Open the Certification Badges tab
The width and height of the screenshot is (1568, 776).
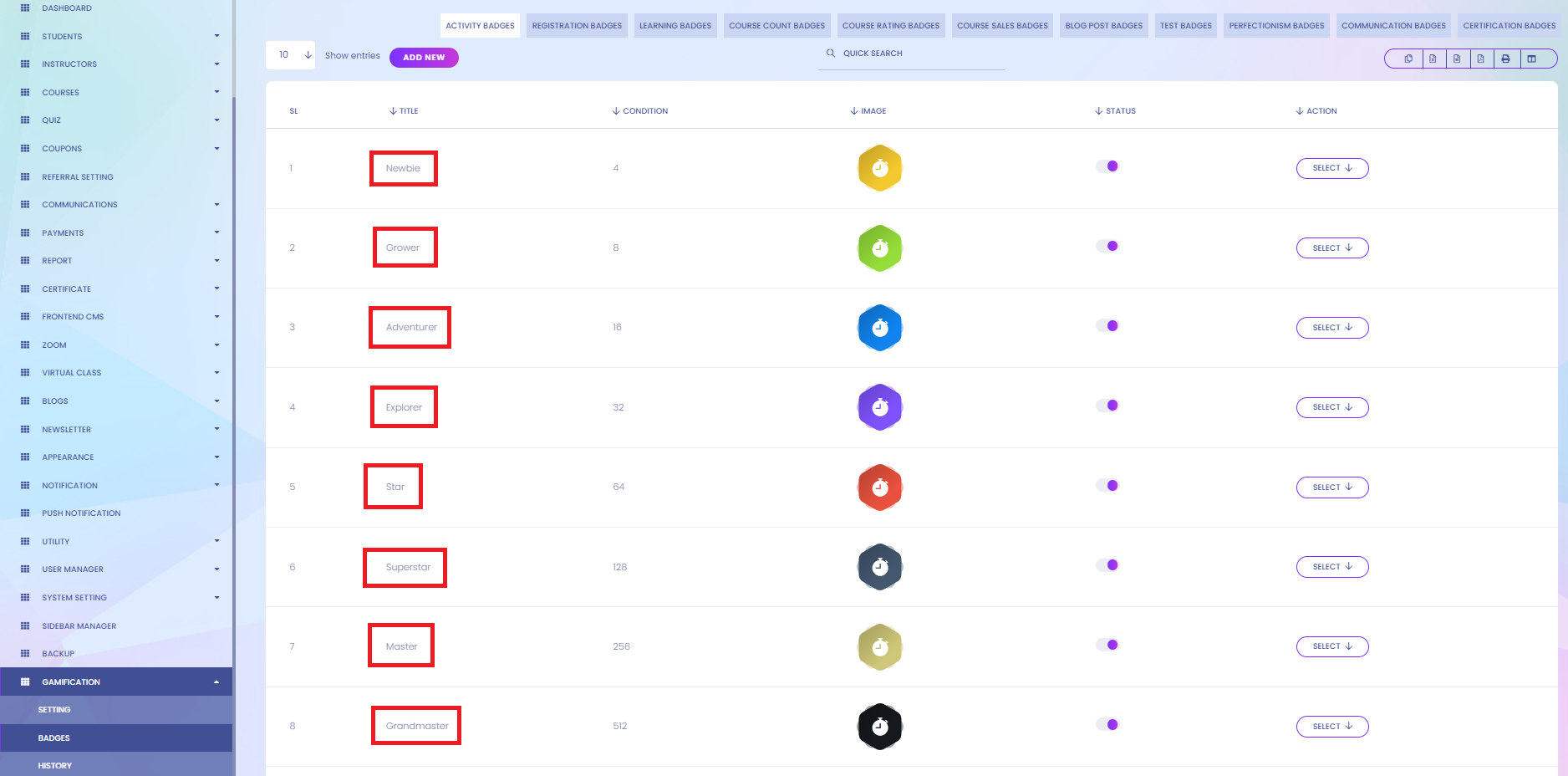coord(1509,26)
